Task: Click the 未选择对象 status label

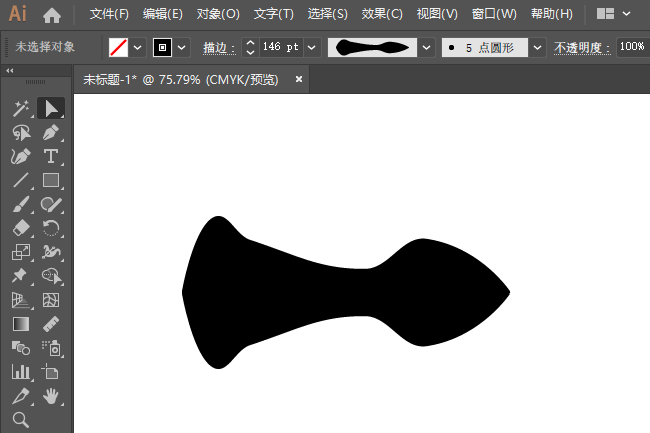Action: 45,47
